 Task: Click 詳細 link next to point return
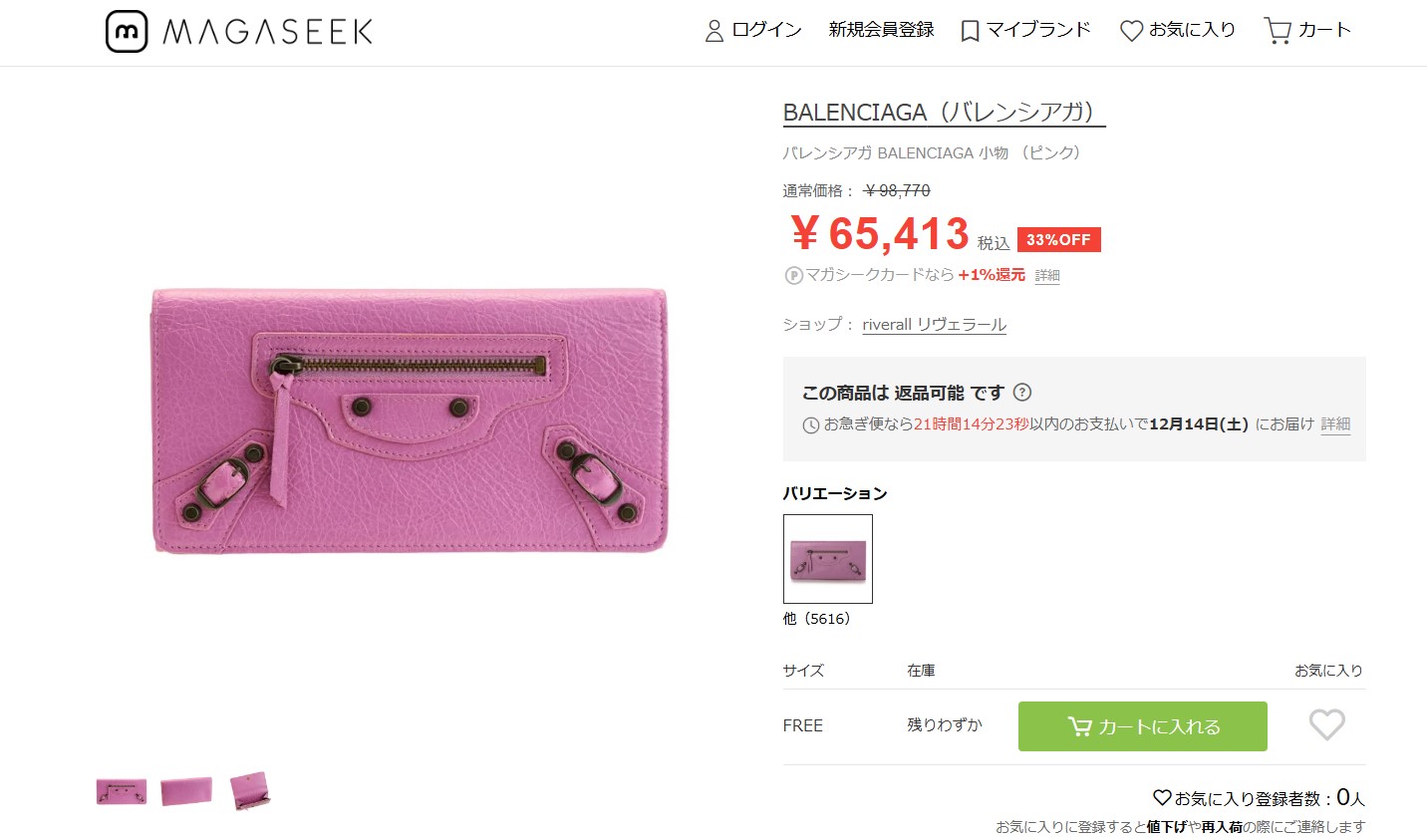pos(1046,276)
